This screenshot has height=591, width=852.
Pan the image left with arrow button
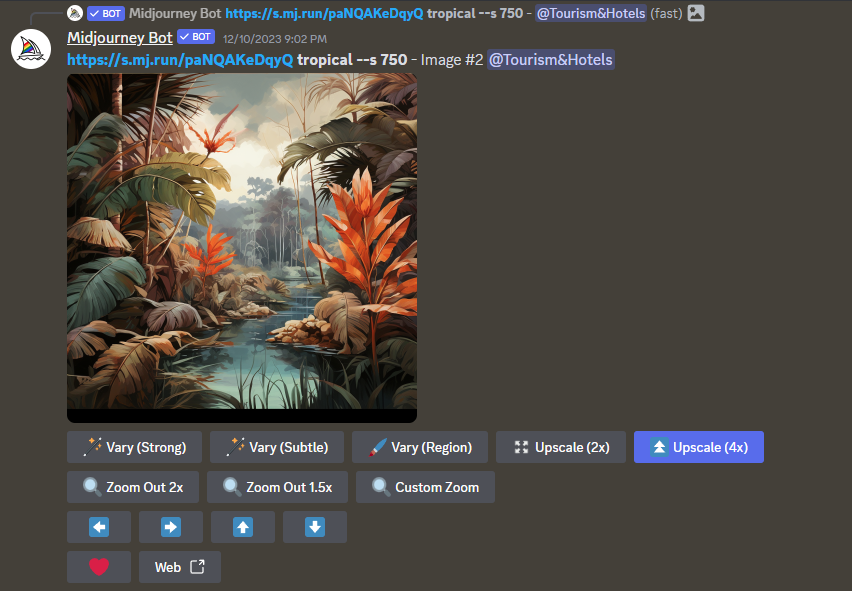(99, 527)
